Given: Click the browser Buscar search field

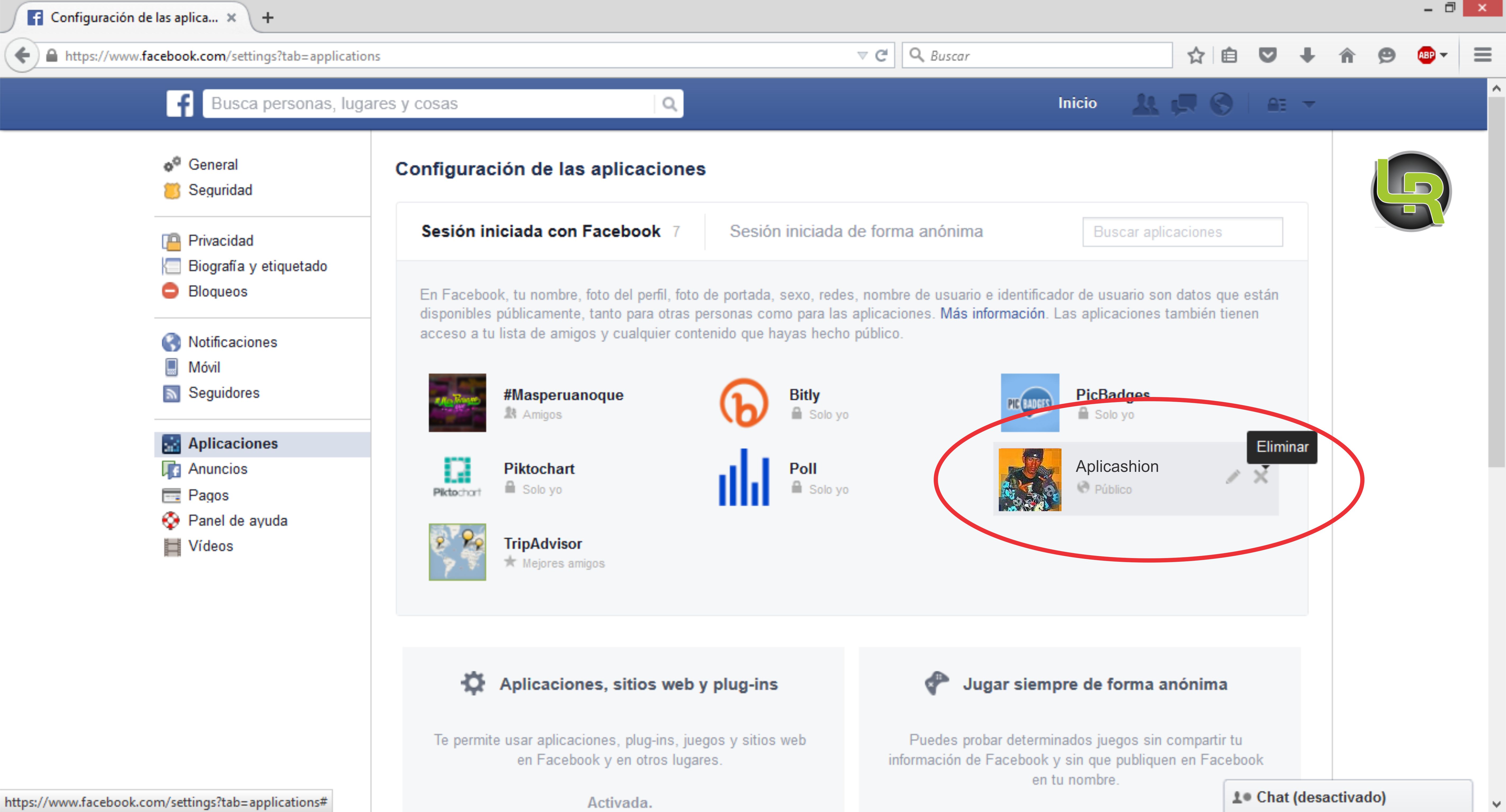Looking at the screenshot, I should [x=1037, y=56].
